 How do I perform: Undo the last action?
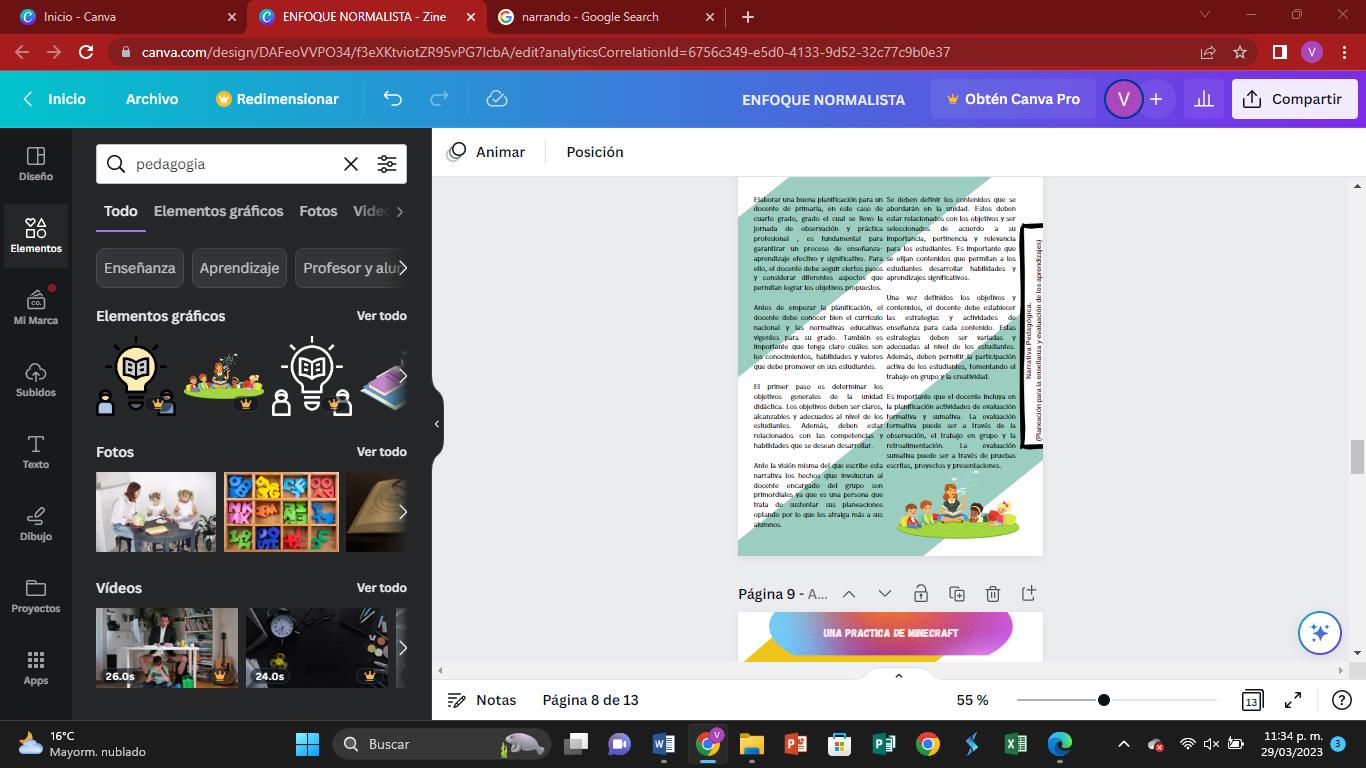[392, 99]
